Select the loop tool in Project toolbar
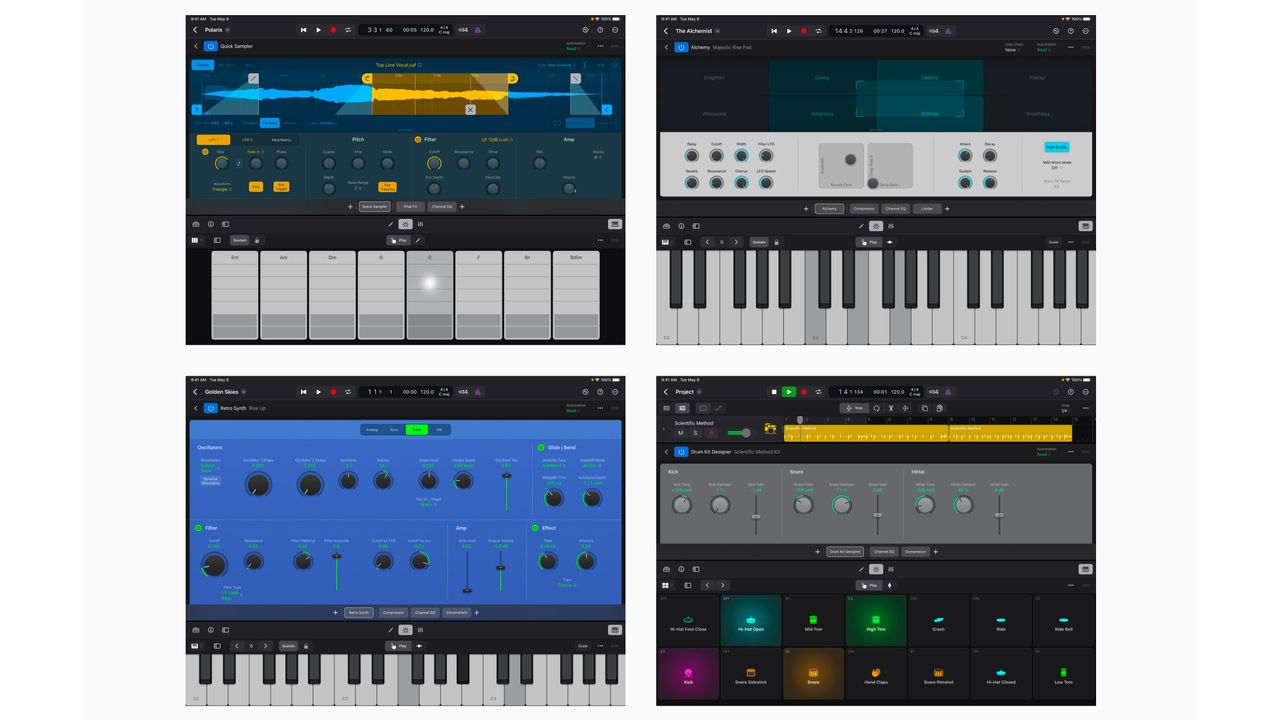Viewport: 1280px width, 720px height. (876, 408)
